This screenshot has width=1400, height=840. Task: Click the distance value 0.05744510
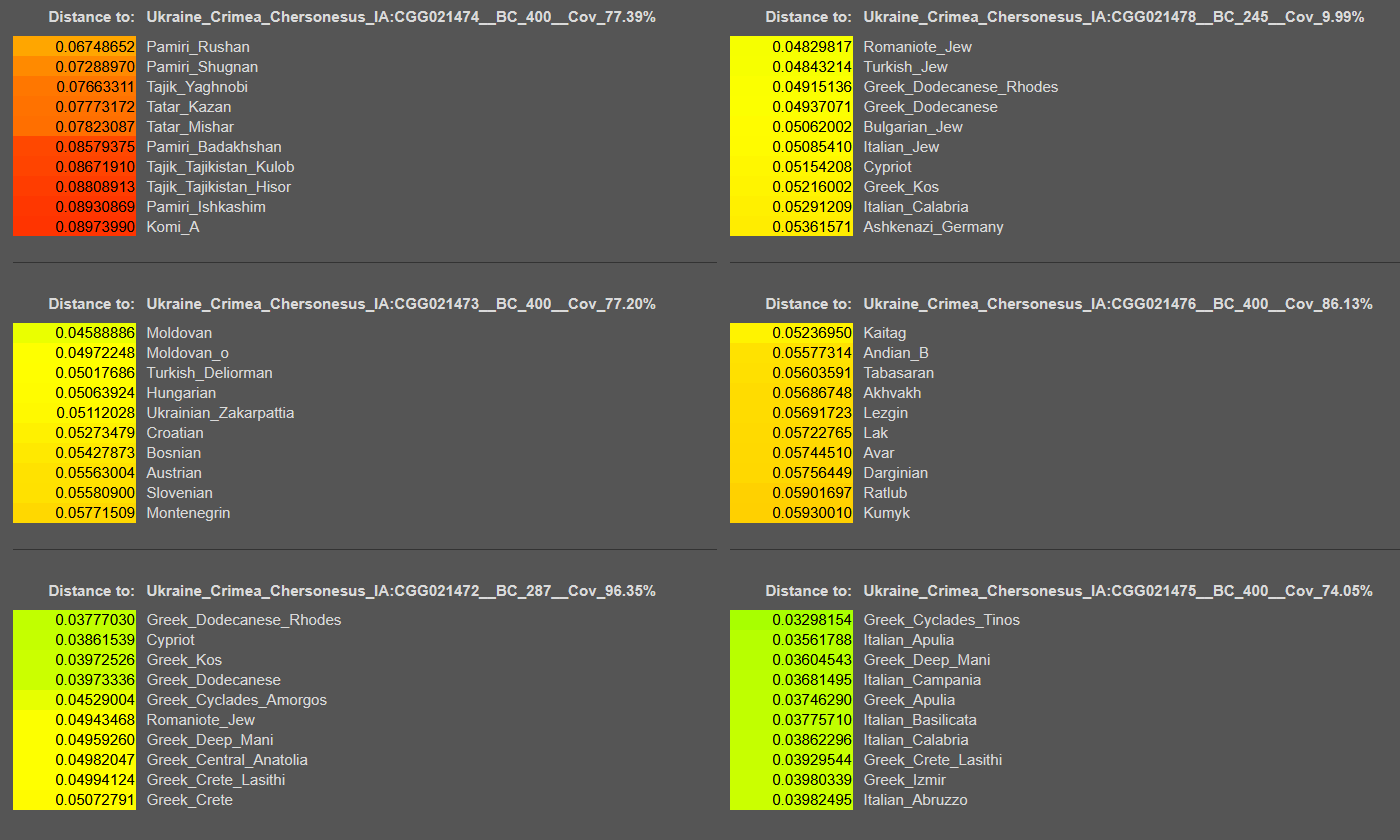812,453
